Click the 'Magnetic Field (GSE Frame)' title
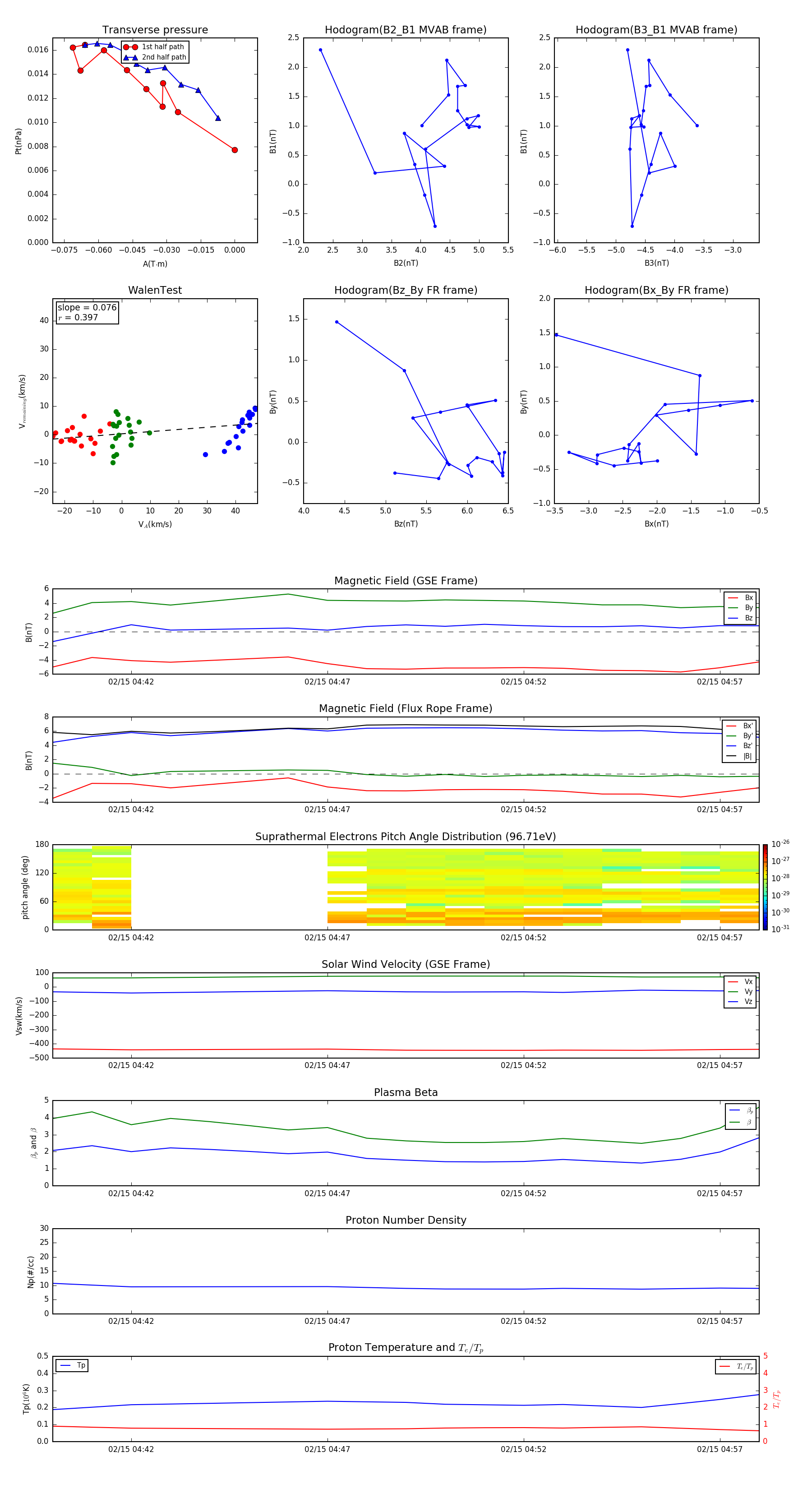Viewport: 812px width, 1489px height. point(406,581)
